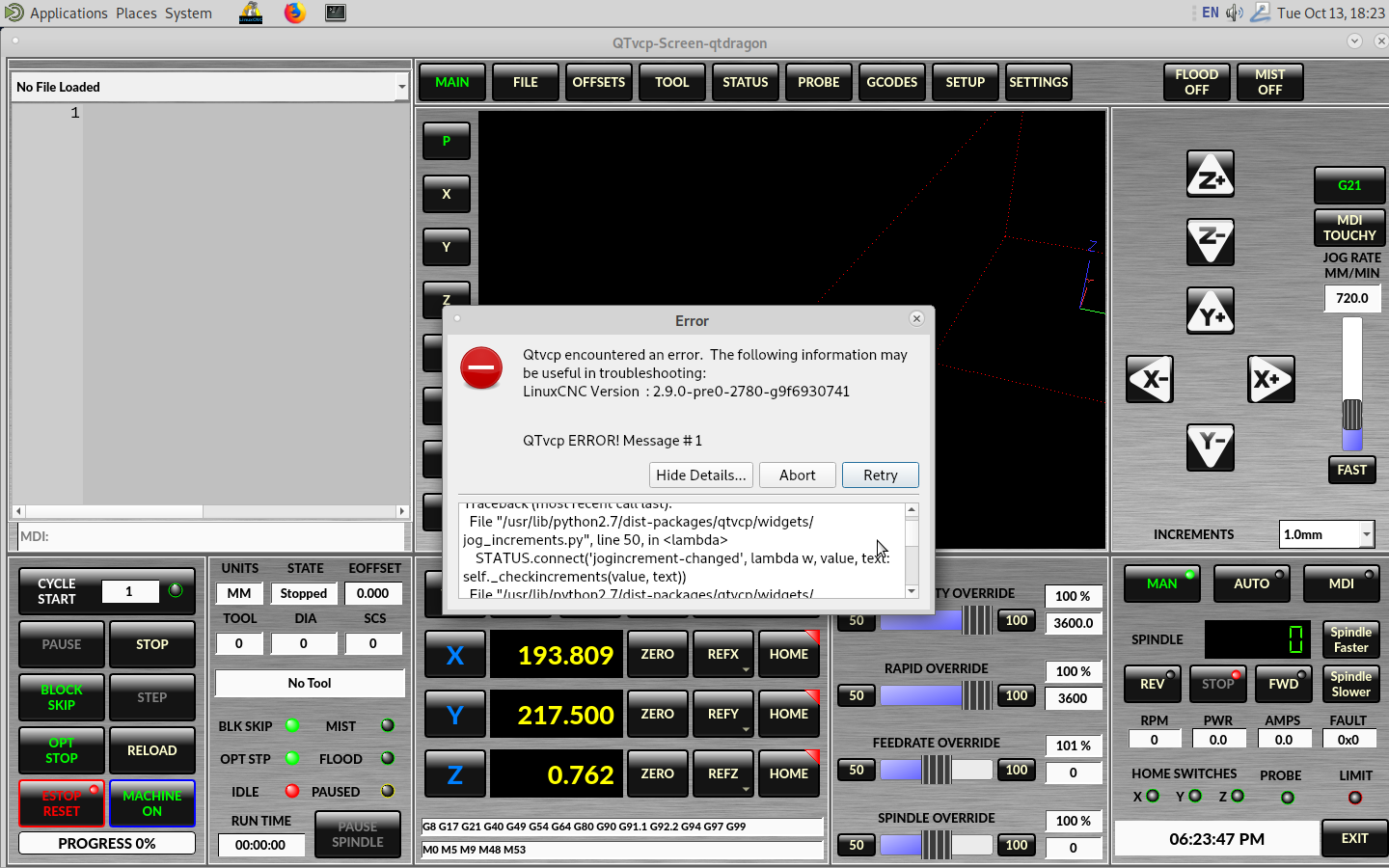Screen dimensions: 1389x868
Task: Click Spindle Faster button
Action: pyautogui.click(x=1351, y=640)
